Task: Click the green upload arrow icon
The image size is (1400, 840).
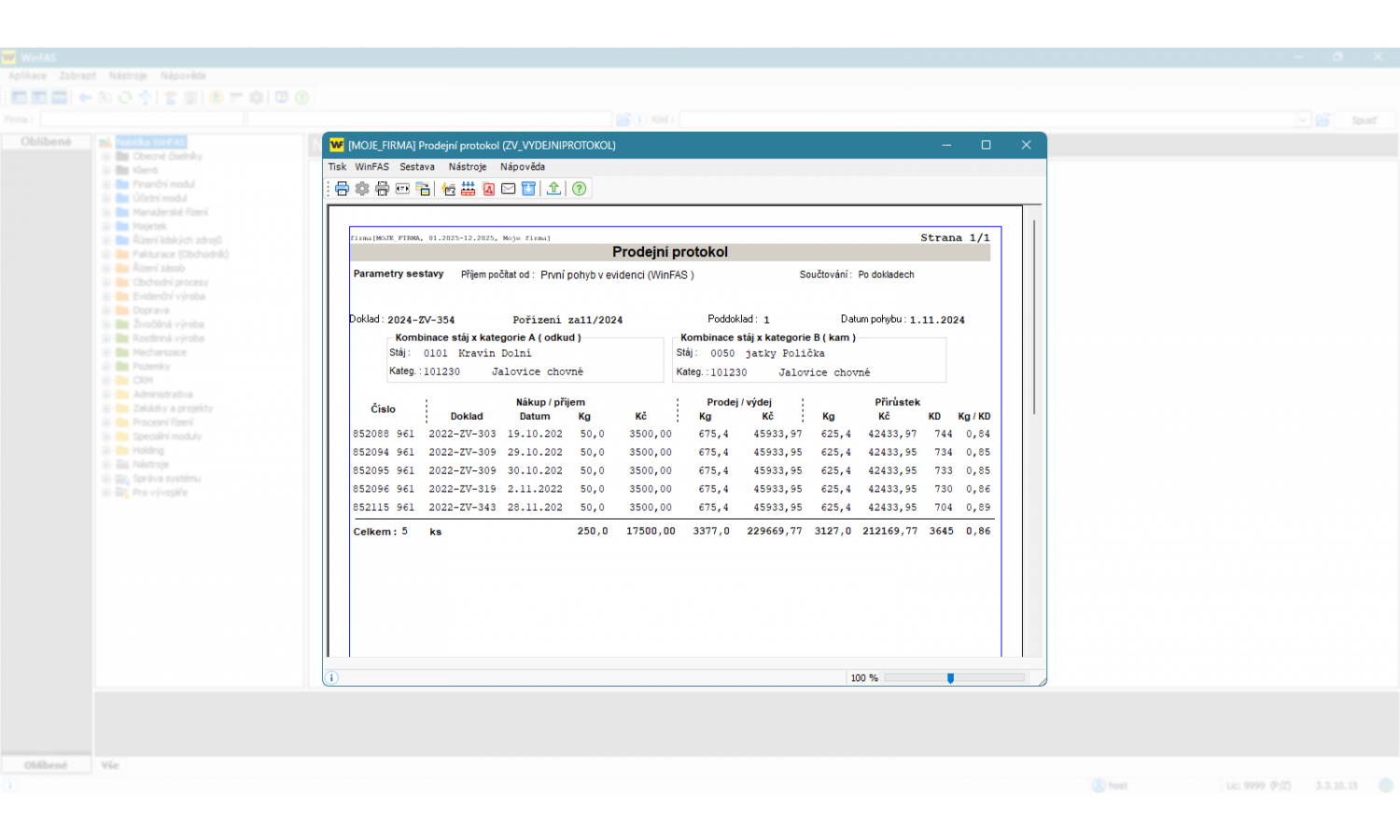Action: [x=553, y=189]
